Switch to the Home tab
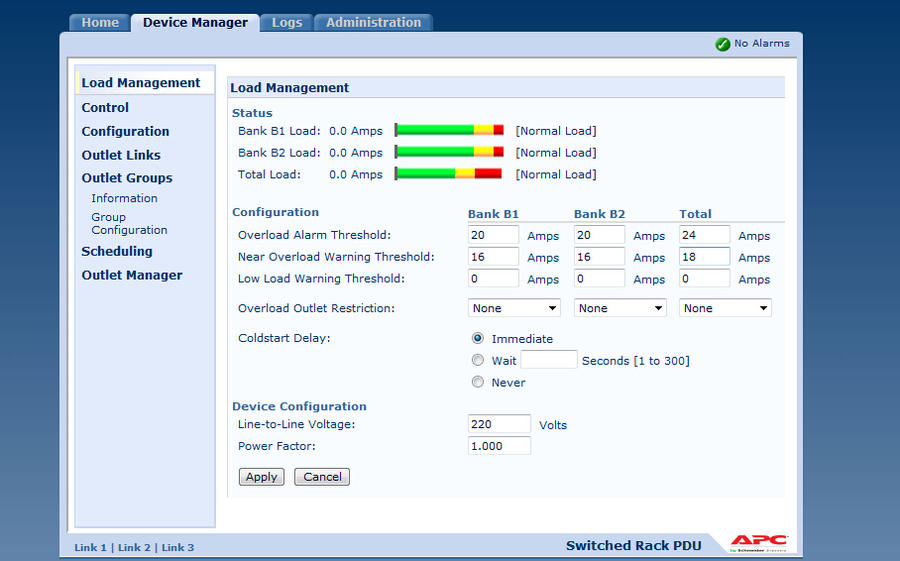900x561 pixels. pos(100,22)
